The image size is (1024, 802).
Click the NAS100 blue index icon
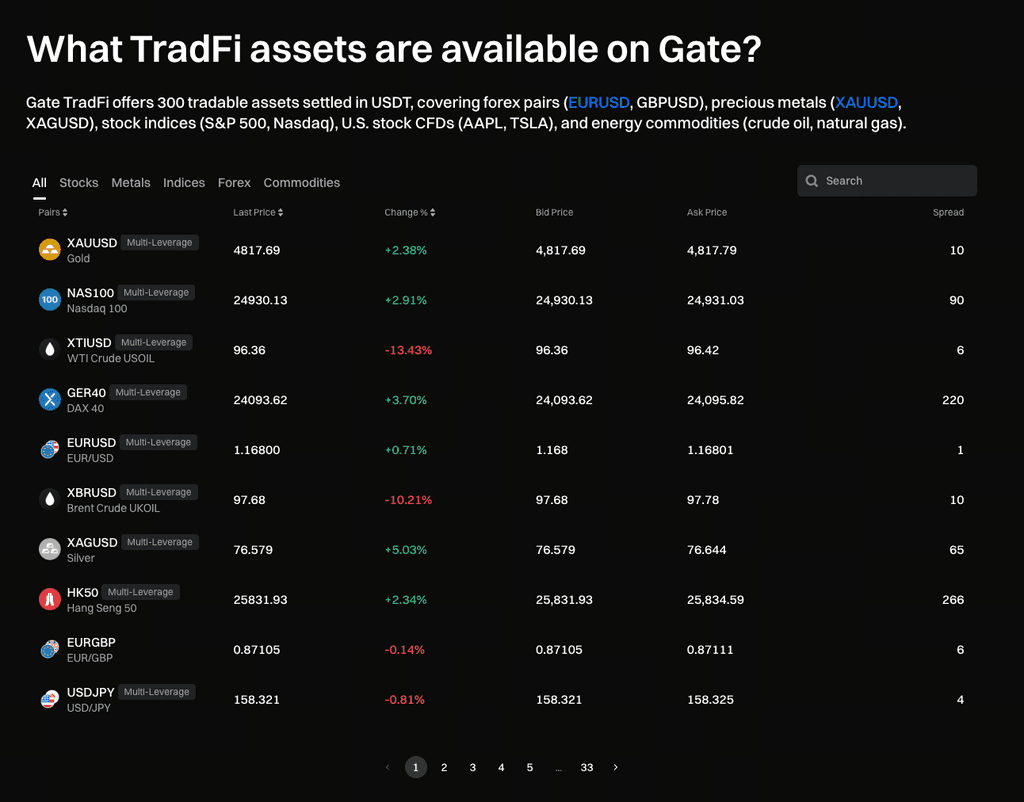tap(49, 300)
